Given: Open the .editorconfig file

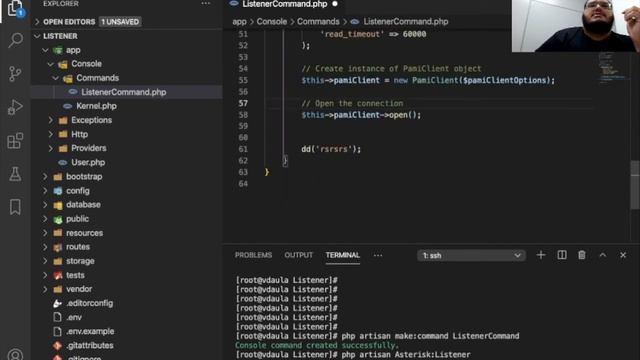Looking at the screenshot, I should point(89,303).
